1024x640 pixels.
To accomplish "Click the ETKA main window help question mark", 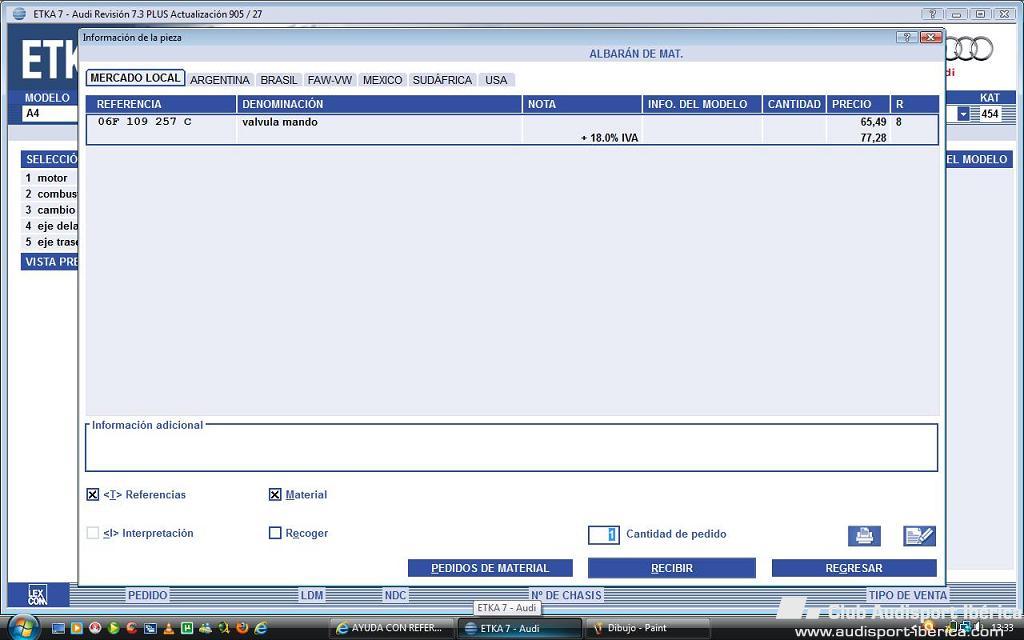I will 933,14.
